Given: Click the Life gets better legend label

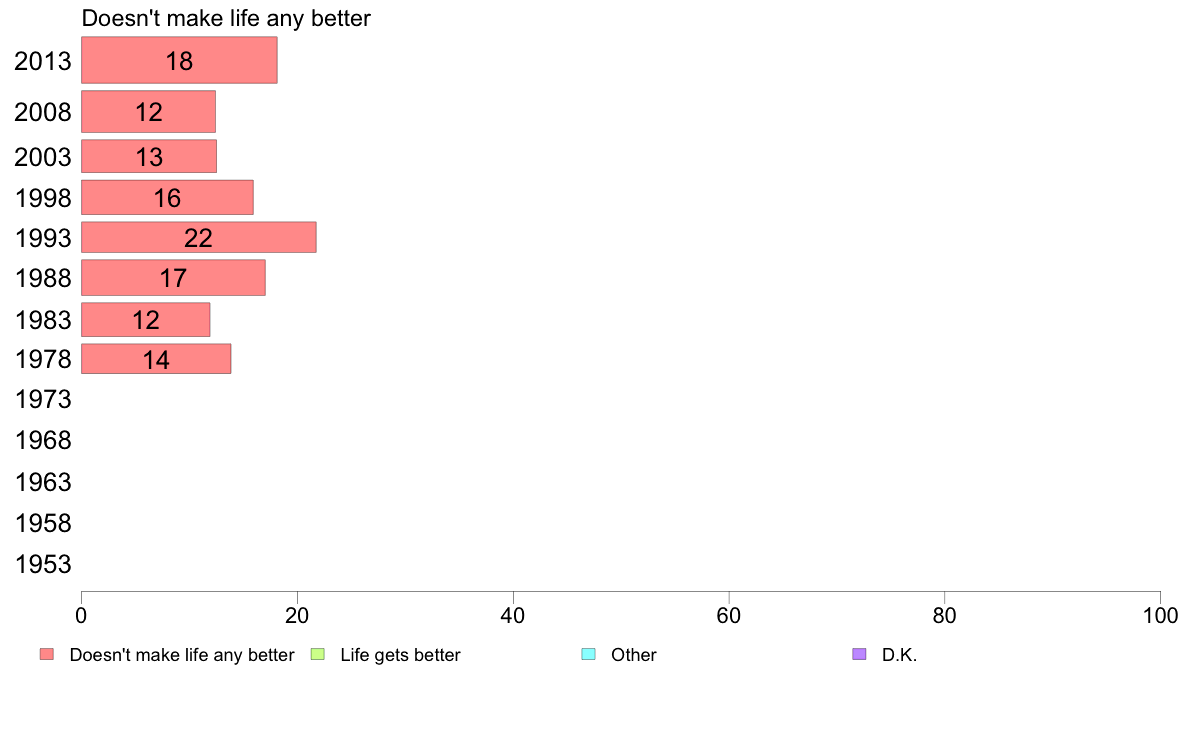Looking at the screenshot, I should pyautogui.click(x=400, y=655).
